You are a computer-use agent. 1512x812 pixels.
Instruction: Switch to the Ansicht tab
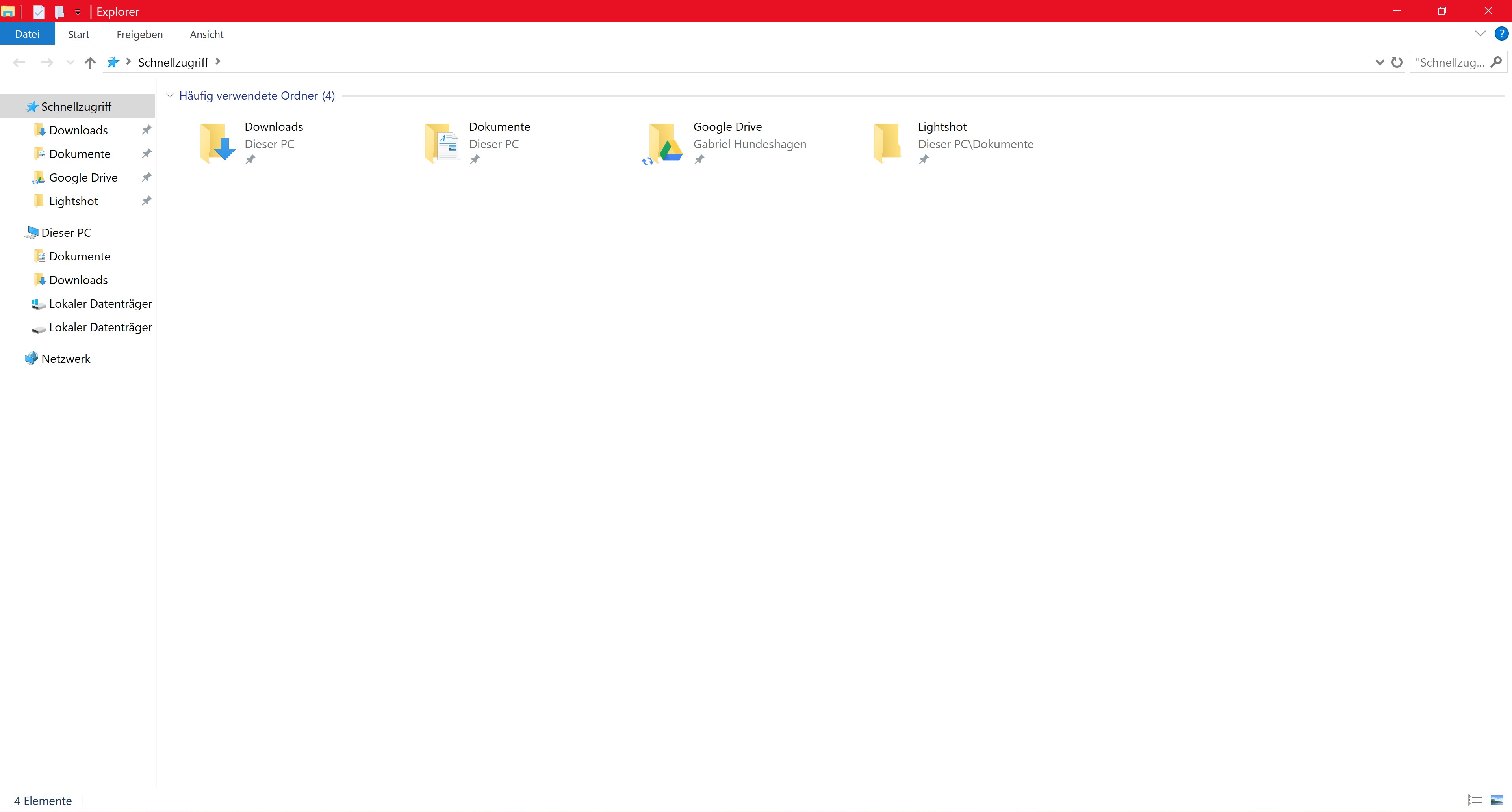[206, 34]
